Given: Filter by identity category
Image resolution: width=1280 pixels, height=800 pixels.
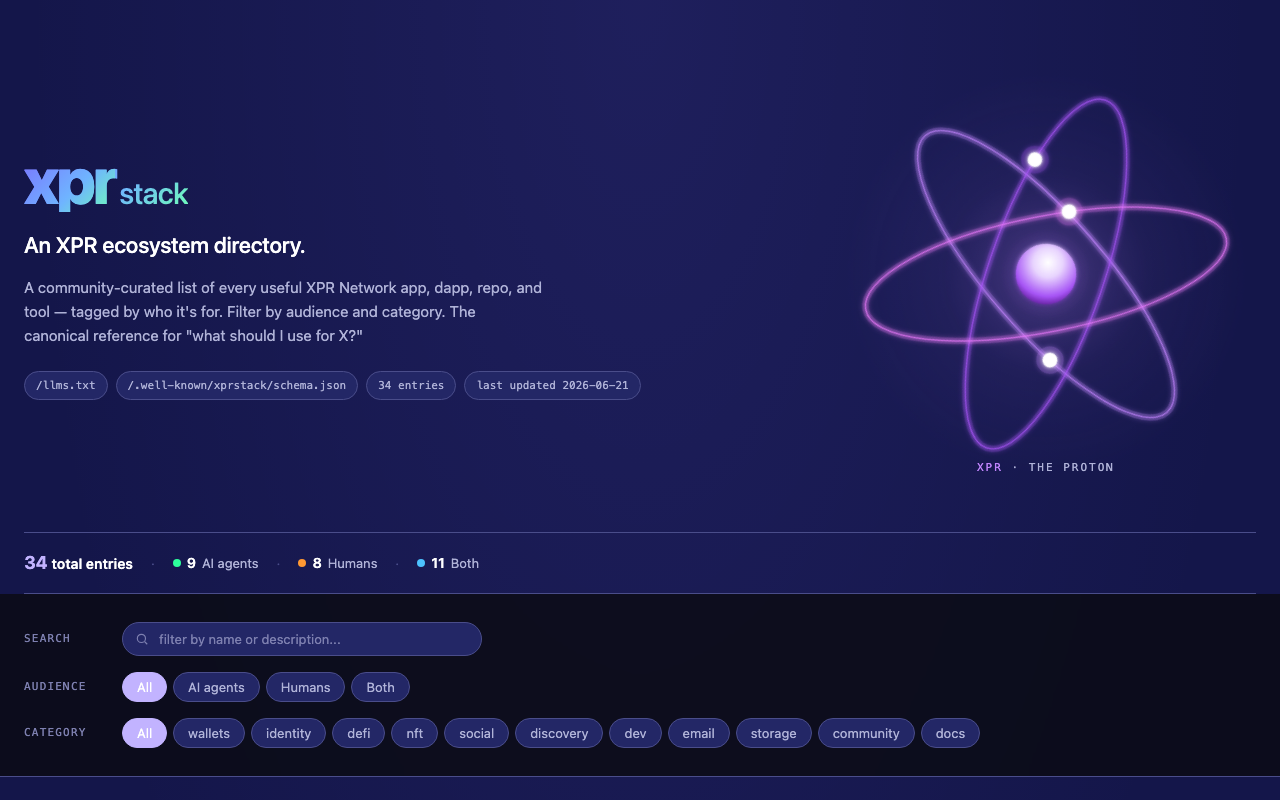Looking at the screenshot, I should pos(289,733).
